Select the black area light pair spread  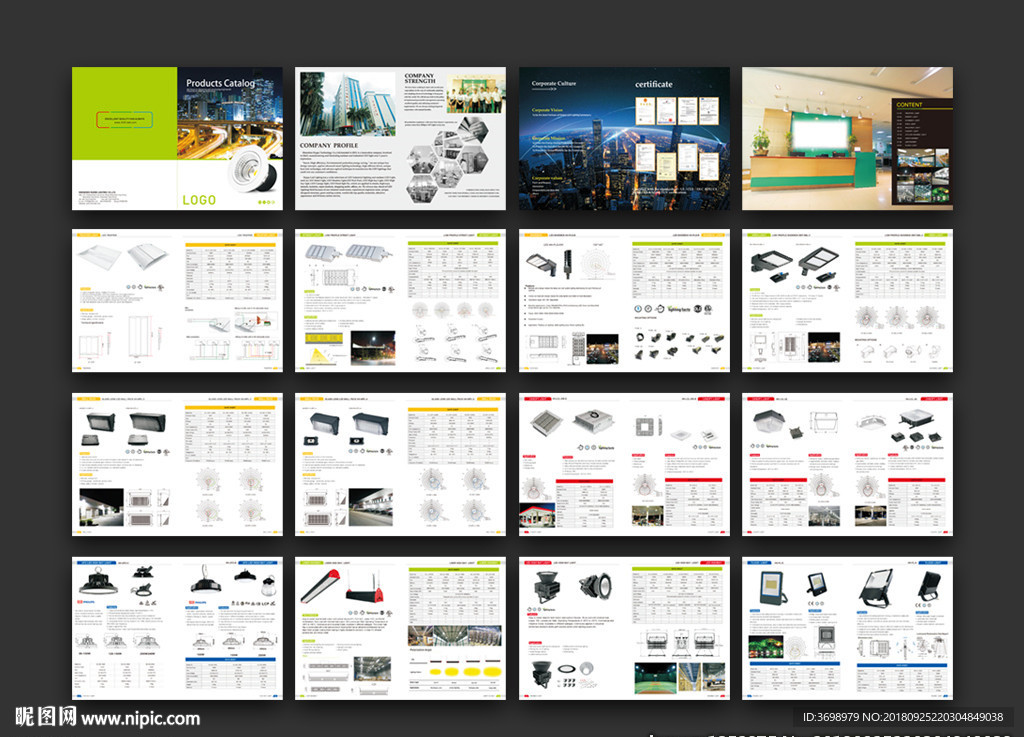[x=847, y=301]
